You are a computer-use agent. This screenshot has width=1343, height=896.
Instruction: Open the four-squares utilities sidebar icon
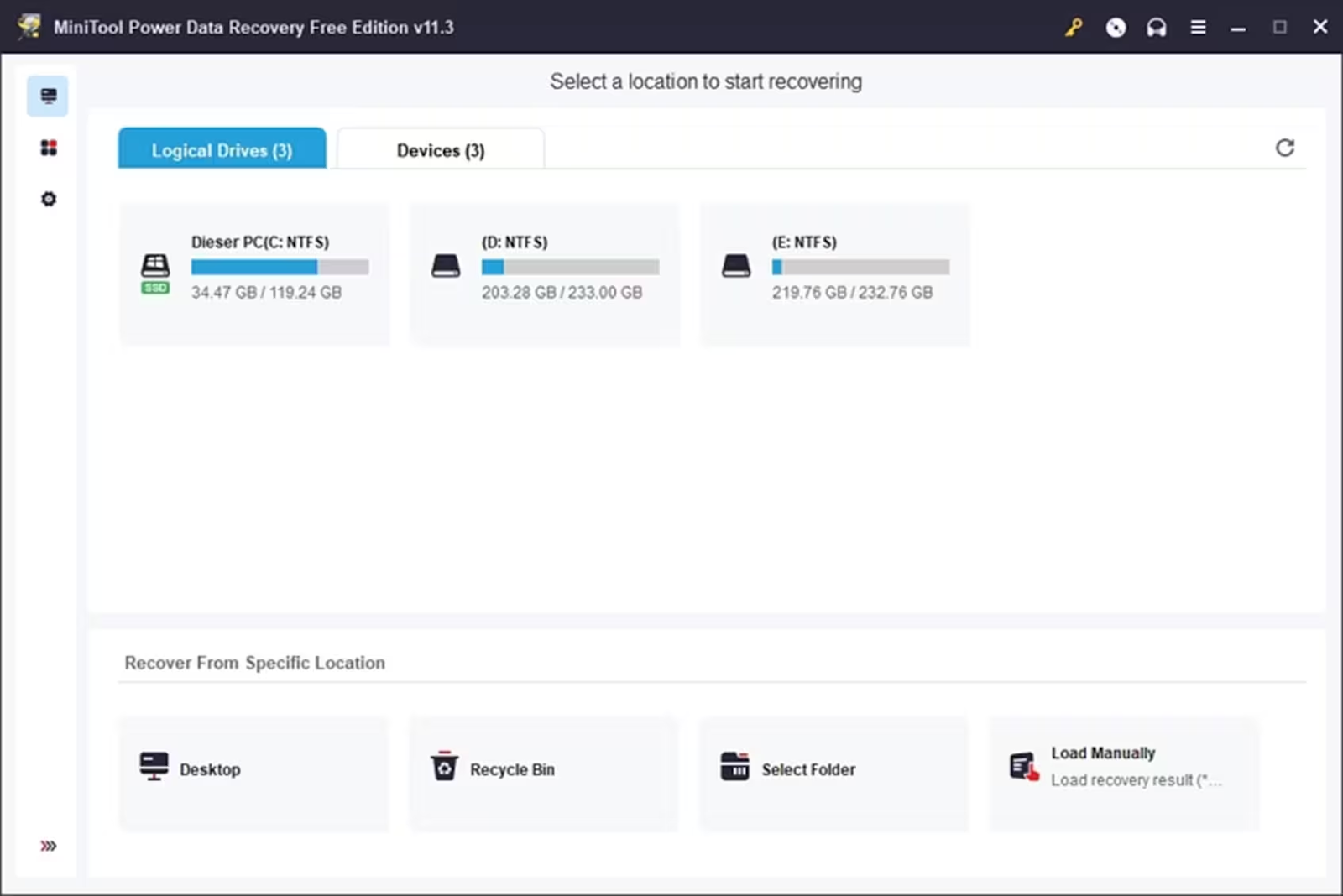[49, 148]
